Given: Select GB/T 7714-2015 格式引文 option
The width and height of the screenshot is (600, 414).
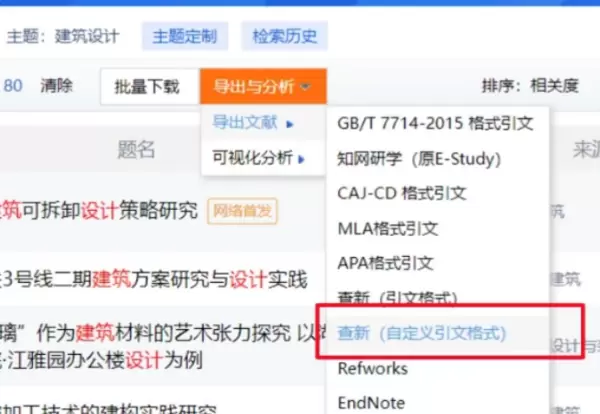Looking at the screenshot, I should pos(436,124).
